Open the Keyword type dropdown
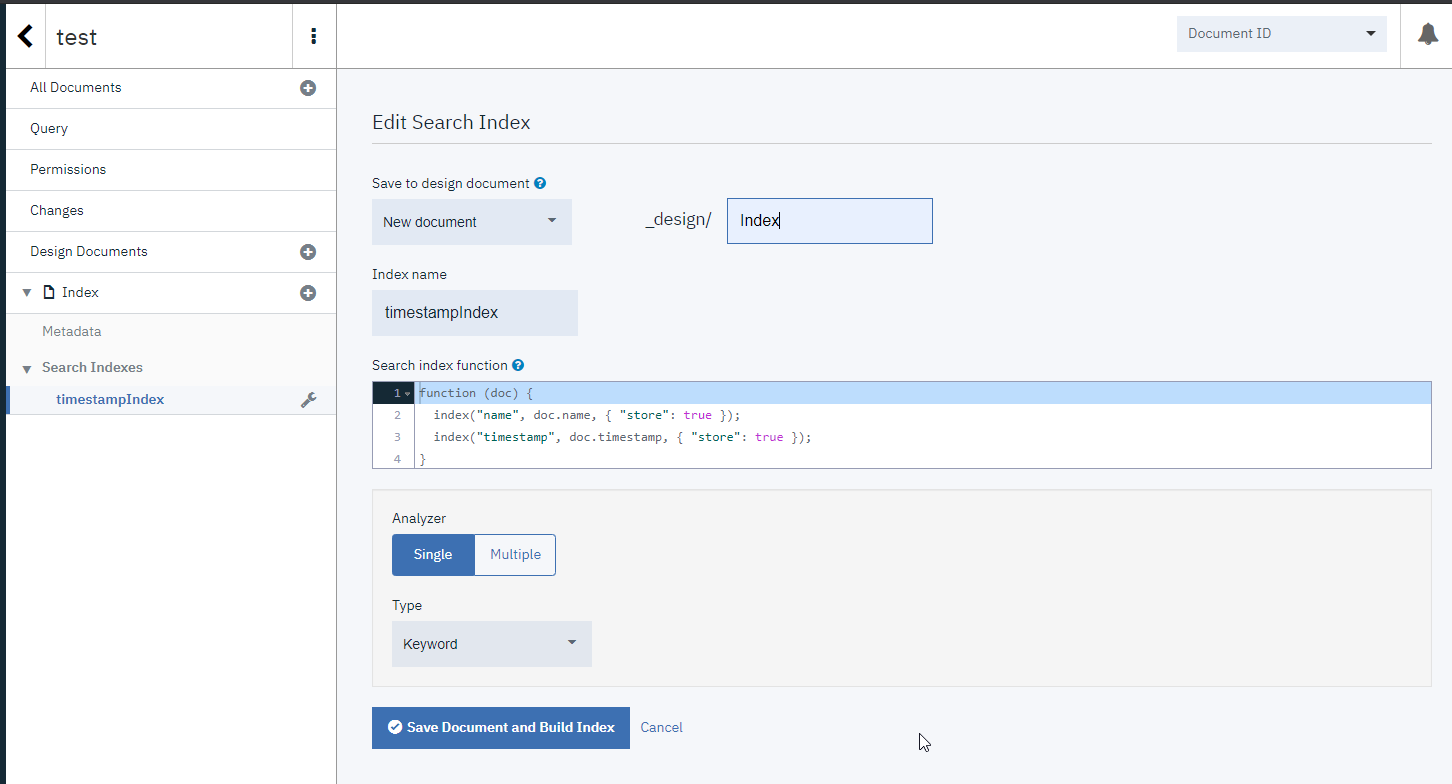The width and height of the screenshot is (1452, 784). tap(492, 644)
